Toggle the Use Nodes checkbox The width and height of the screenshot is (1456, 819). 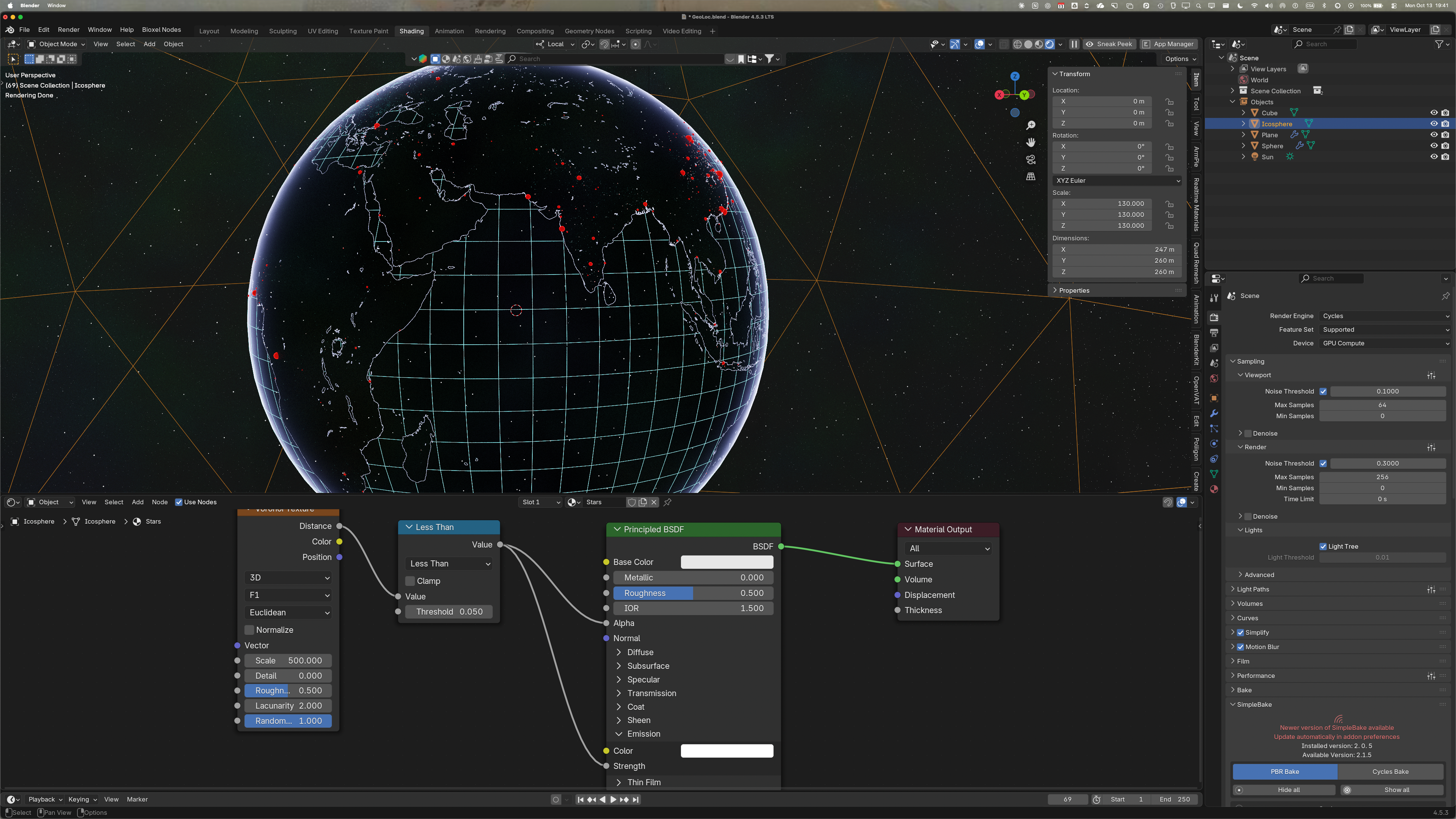click(x=179, y=502)
